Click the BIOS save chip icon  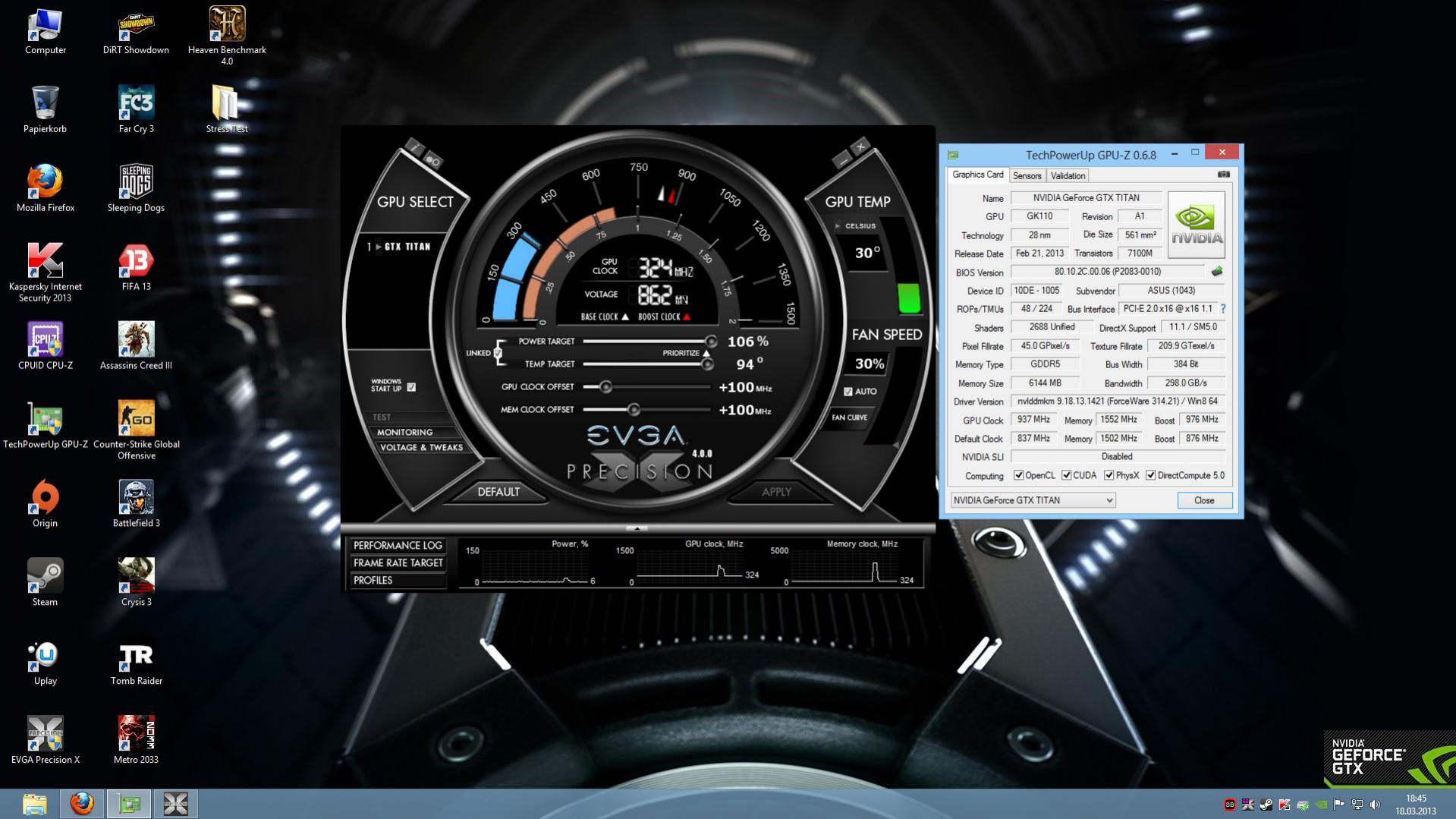point(1217,272)
